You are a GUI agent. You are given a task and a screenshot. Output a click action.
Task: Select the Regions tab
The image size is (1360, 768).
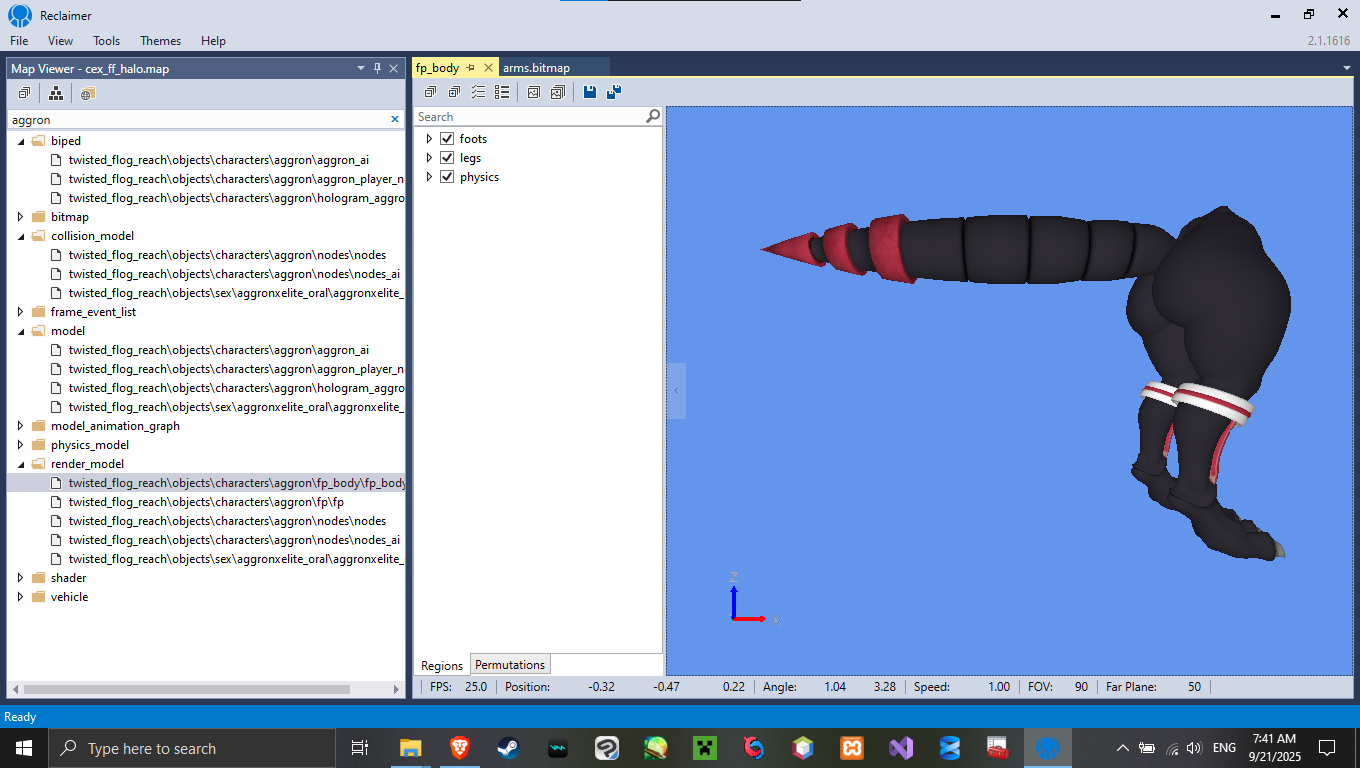(442, 666)
